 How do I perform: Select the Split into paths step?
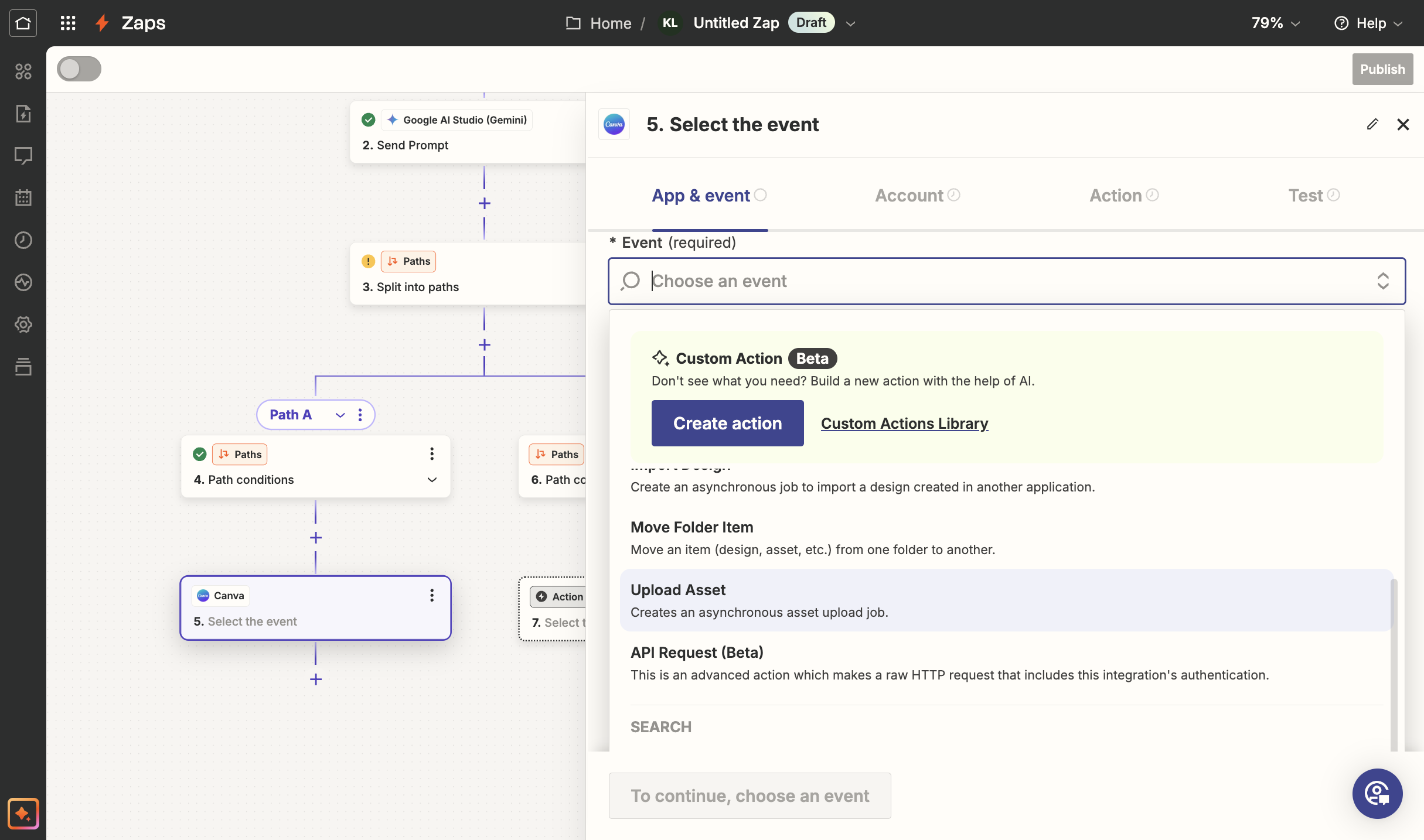tap(468, 274)
